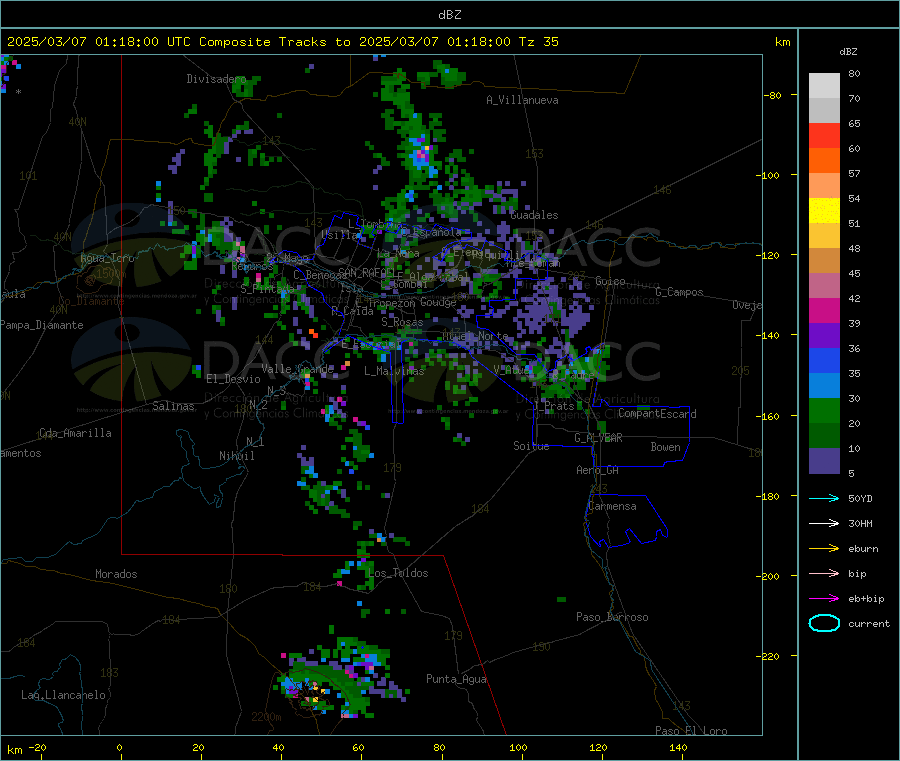Select the slate purple swatch between 10 and 5

(x=824, y=461)
